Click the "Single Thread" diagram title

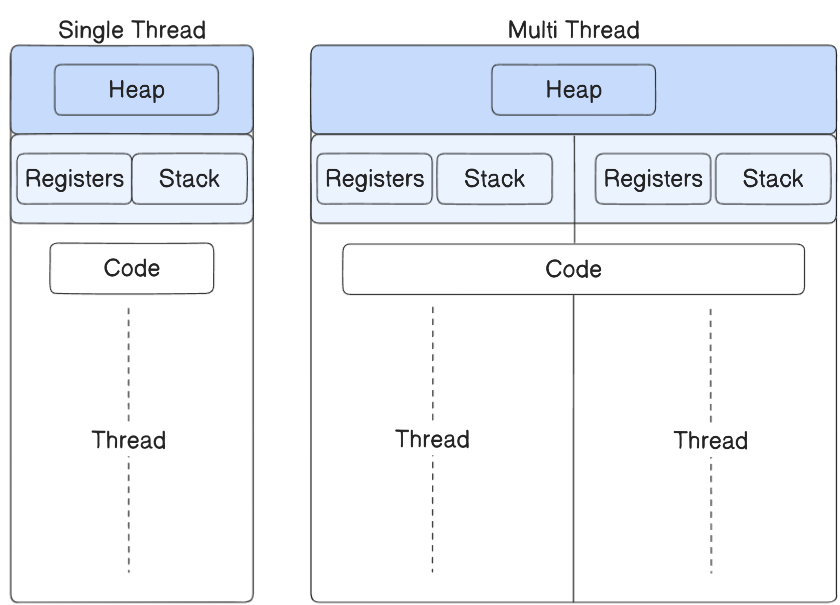point(132,30)
